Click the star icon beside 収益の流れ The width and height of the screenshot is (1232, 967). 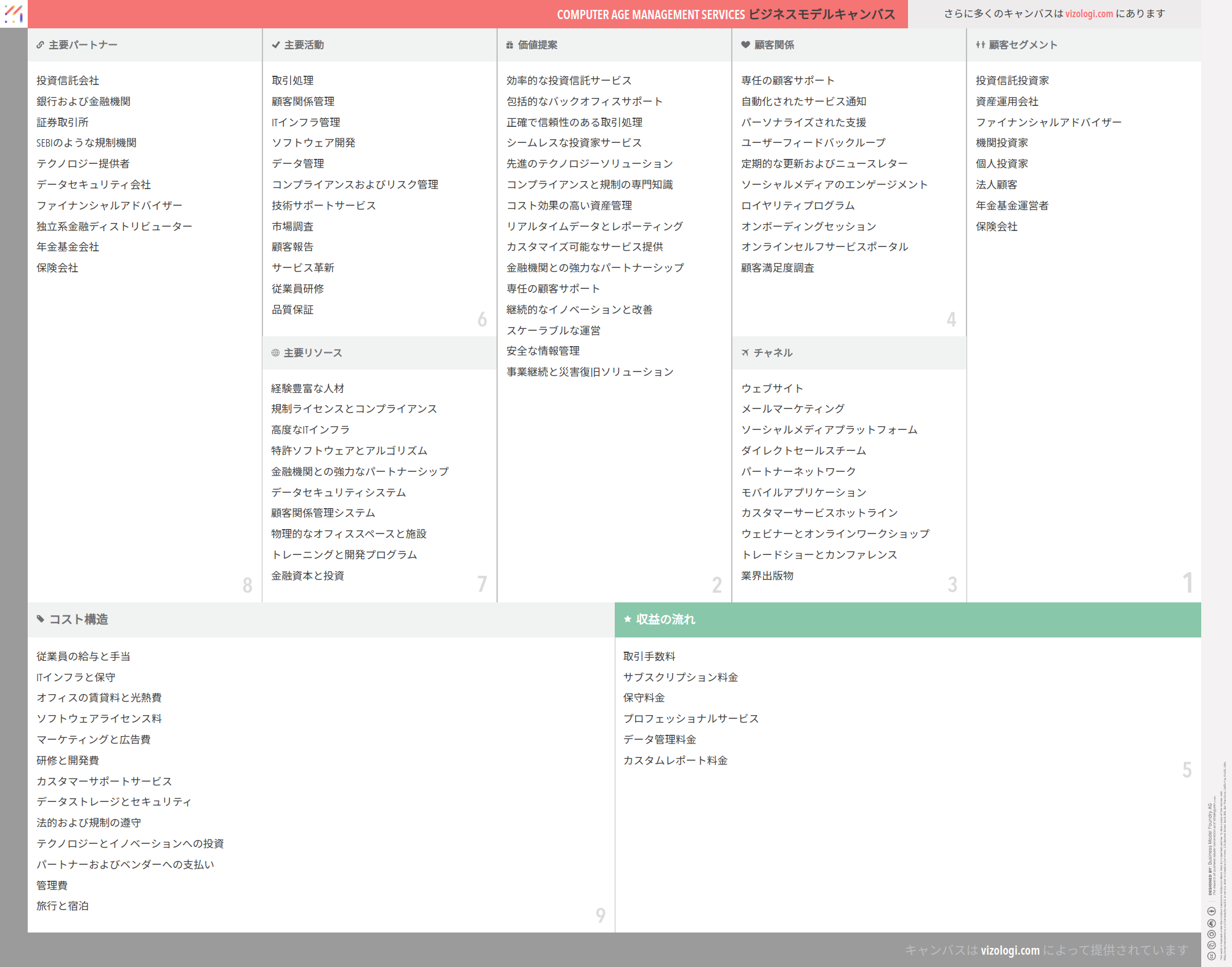(628, 619)
